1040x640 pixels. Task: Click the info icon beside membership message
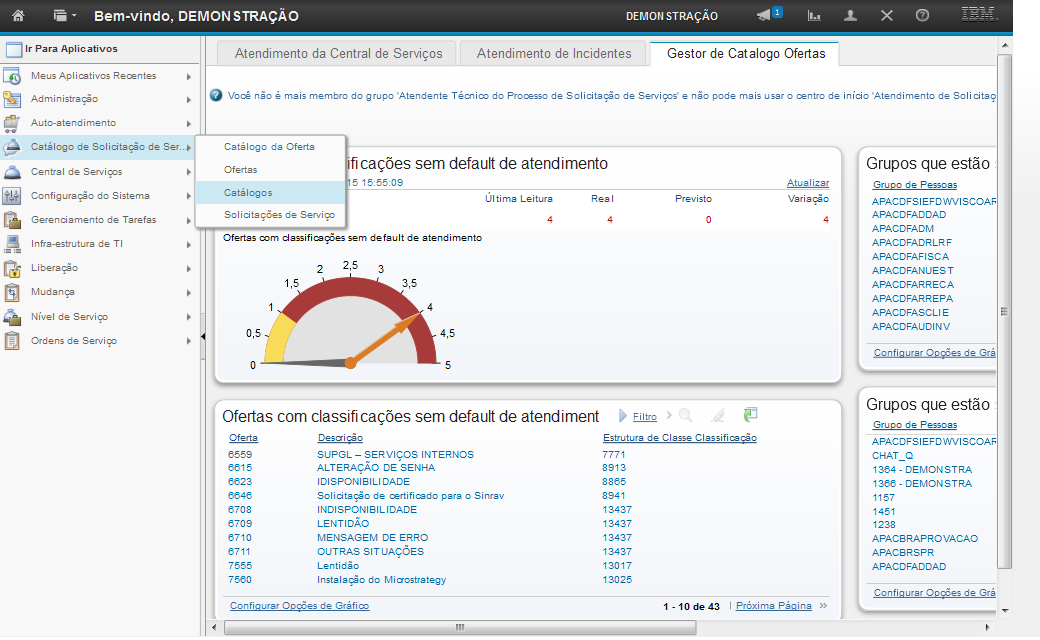(x=216, y=95)
